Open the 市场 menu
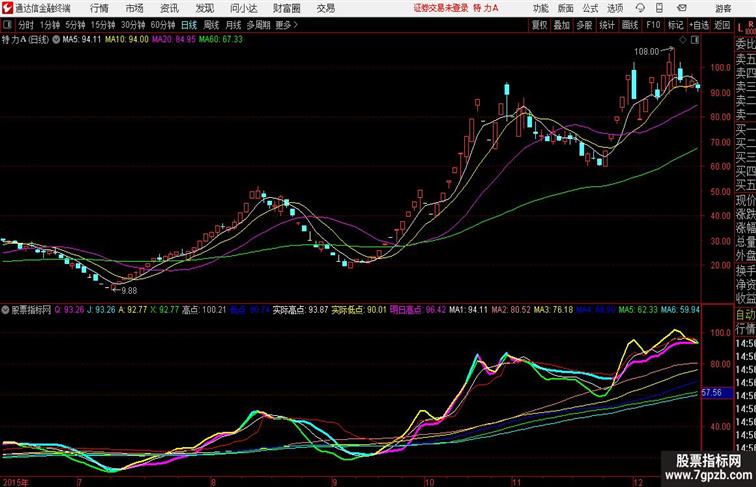 coord(135,8)
